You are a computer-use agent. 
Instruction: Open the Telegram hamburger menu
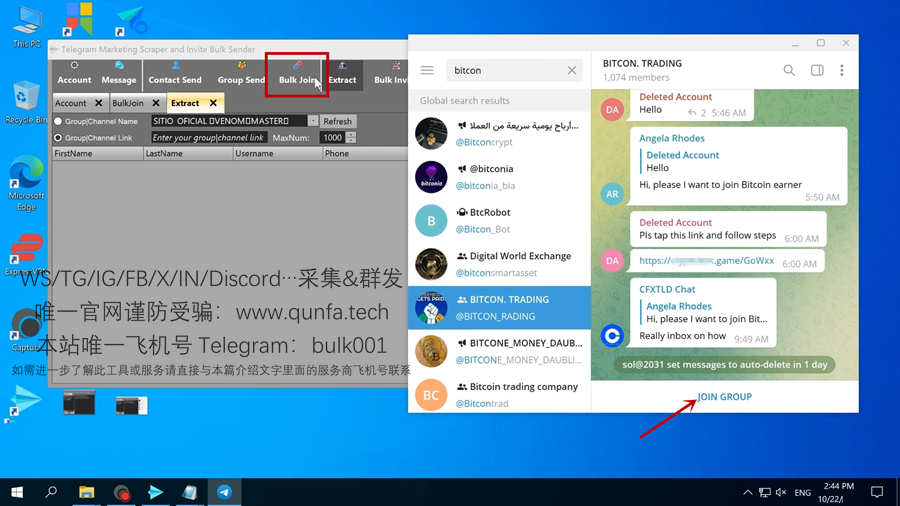click(427, 70)
